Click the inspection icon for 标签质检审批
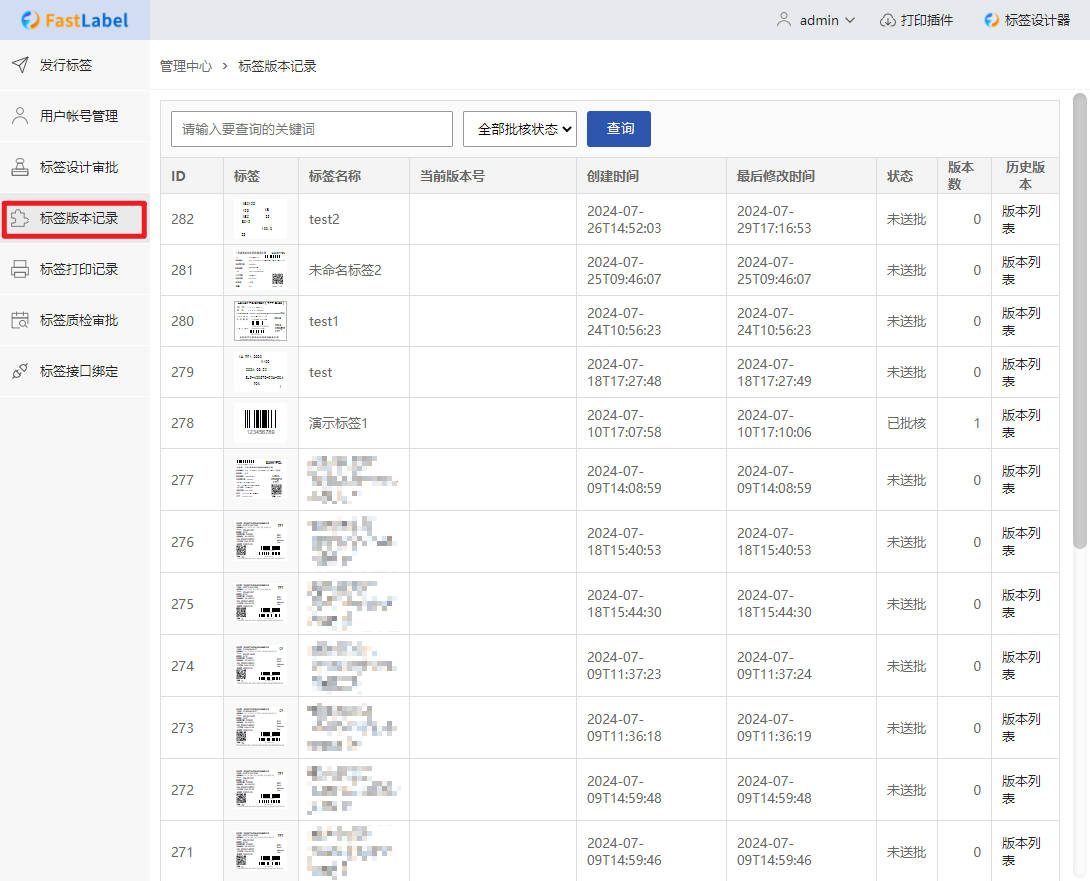 (20, 320)
